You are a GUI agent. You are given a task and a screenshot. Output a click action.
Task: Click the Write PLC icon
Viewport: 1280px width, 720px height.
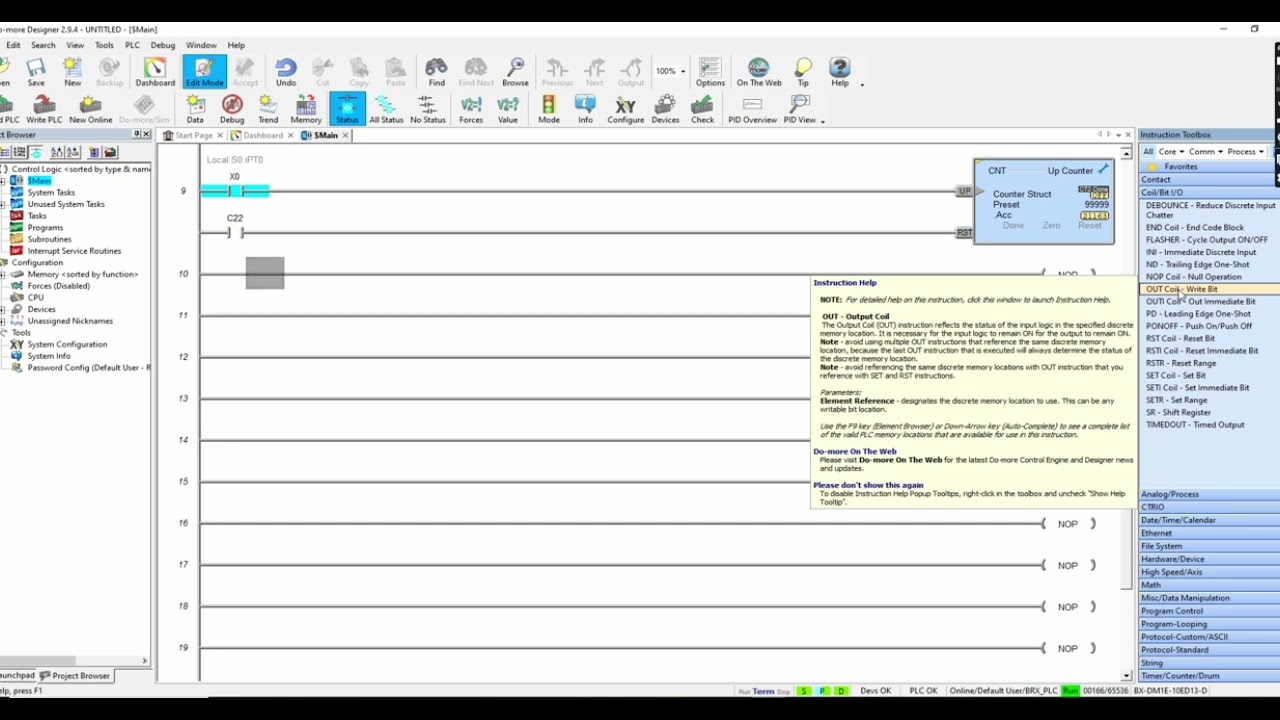[x=44, y=110]
